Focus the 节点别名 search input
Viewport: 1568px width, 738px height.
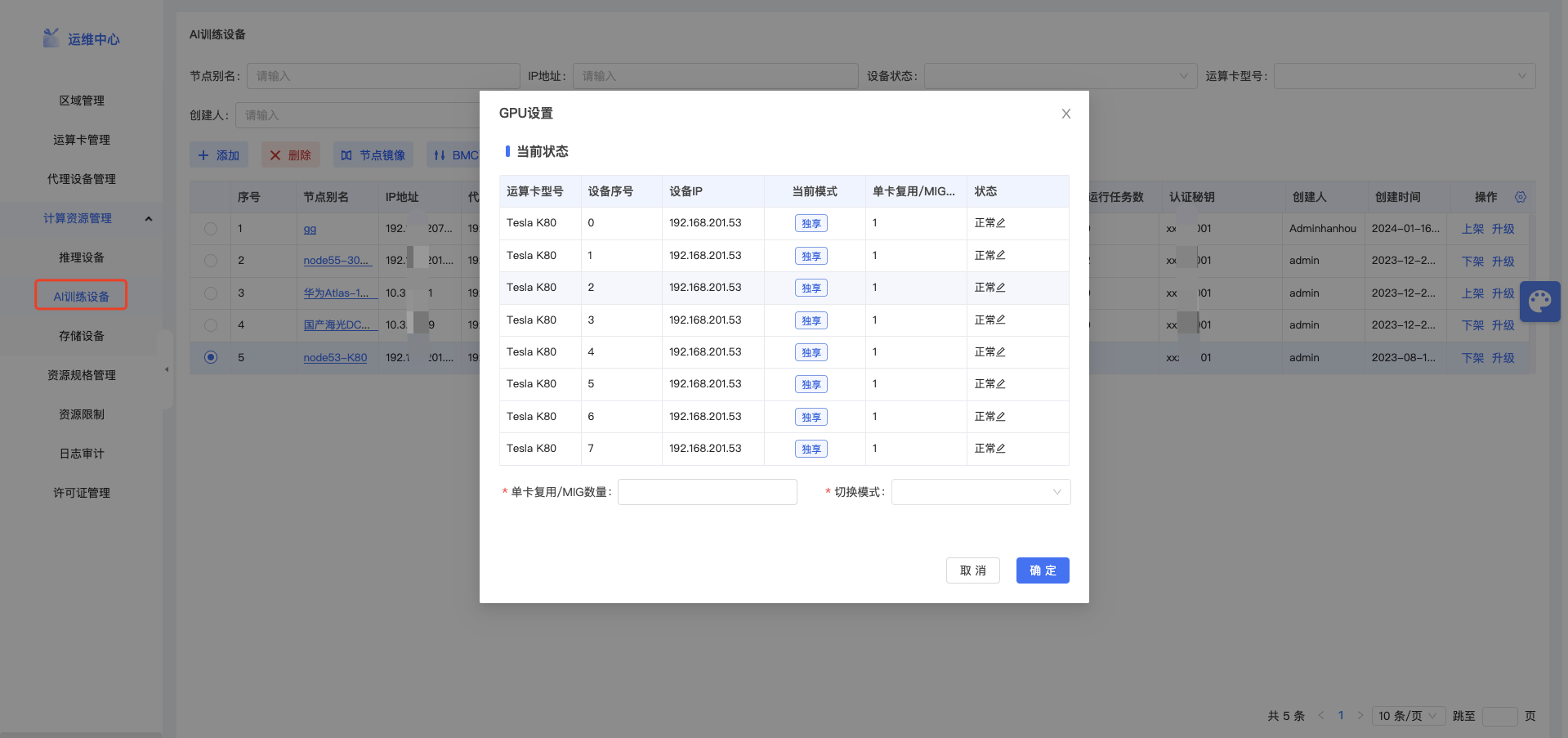383,76
